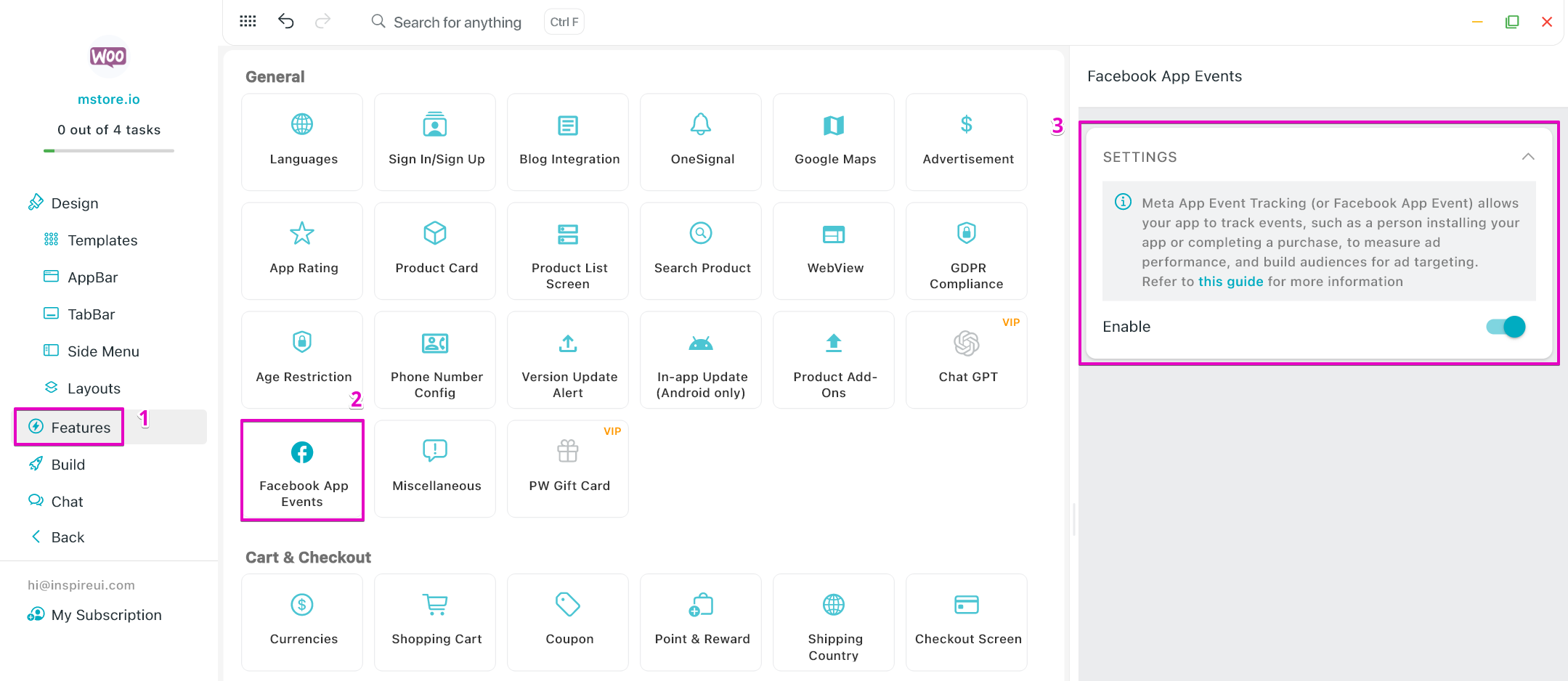Open the apps grid menu icon
The height and width of the screenshot is (681, 1568).
[248, 21]
